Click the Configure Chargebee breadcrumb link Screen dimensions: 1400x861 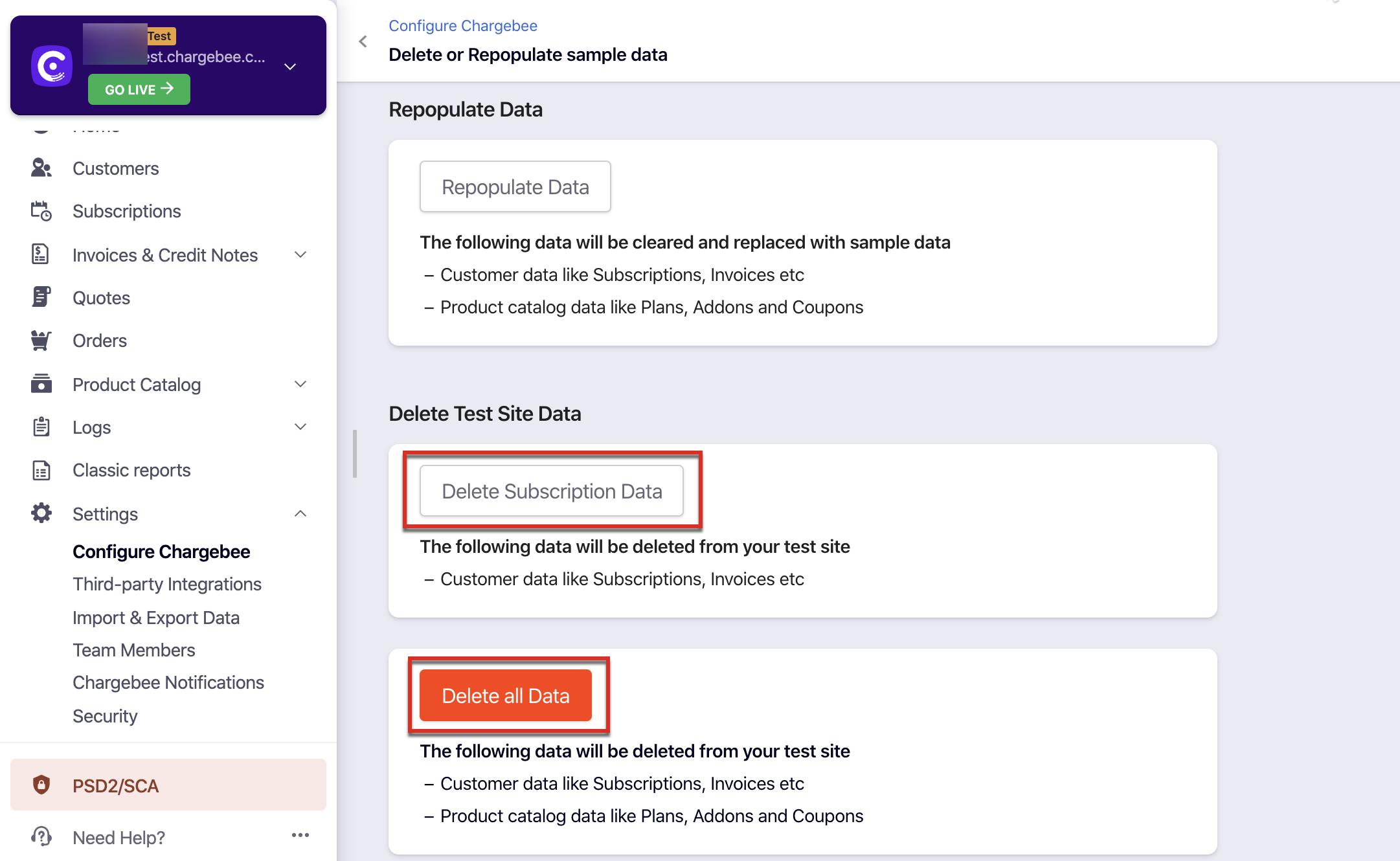pos(463,26)
